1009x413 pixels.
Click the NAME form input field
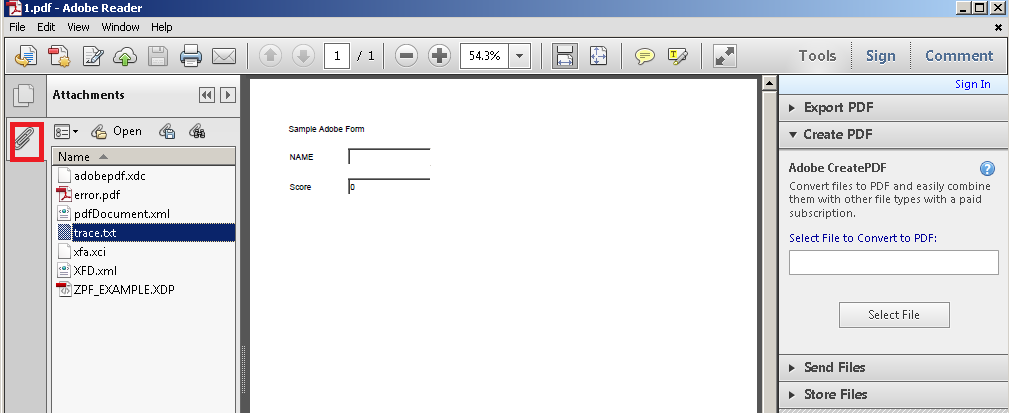click(389, 156)
